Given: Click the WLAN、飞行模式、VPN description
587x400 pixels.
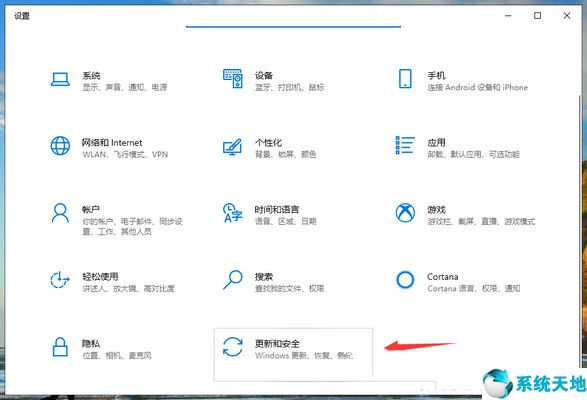Looking at the screenshot, I should point(125,154).
